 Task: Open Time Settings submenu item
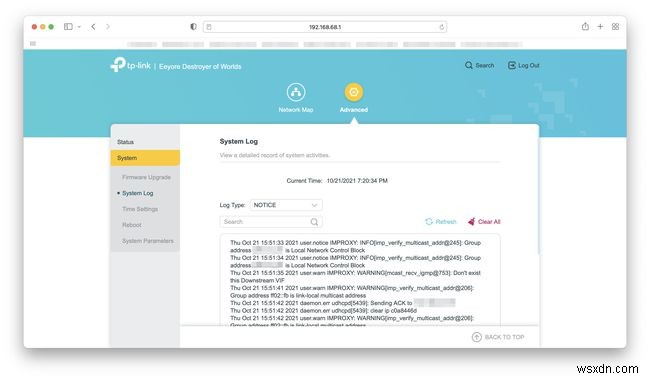click(140, 209)
